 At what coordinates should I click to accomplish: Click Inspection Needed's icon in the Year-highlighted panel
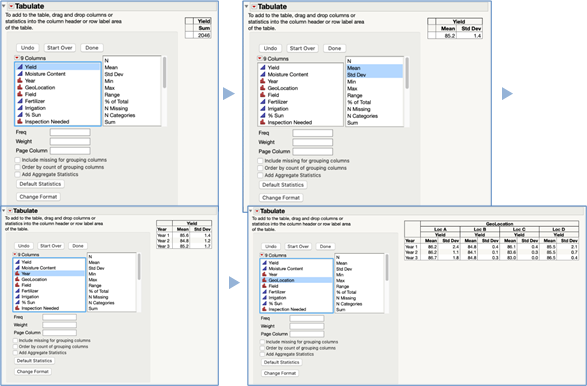click(17, 308)
